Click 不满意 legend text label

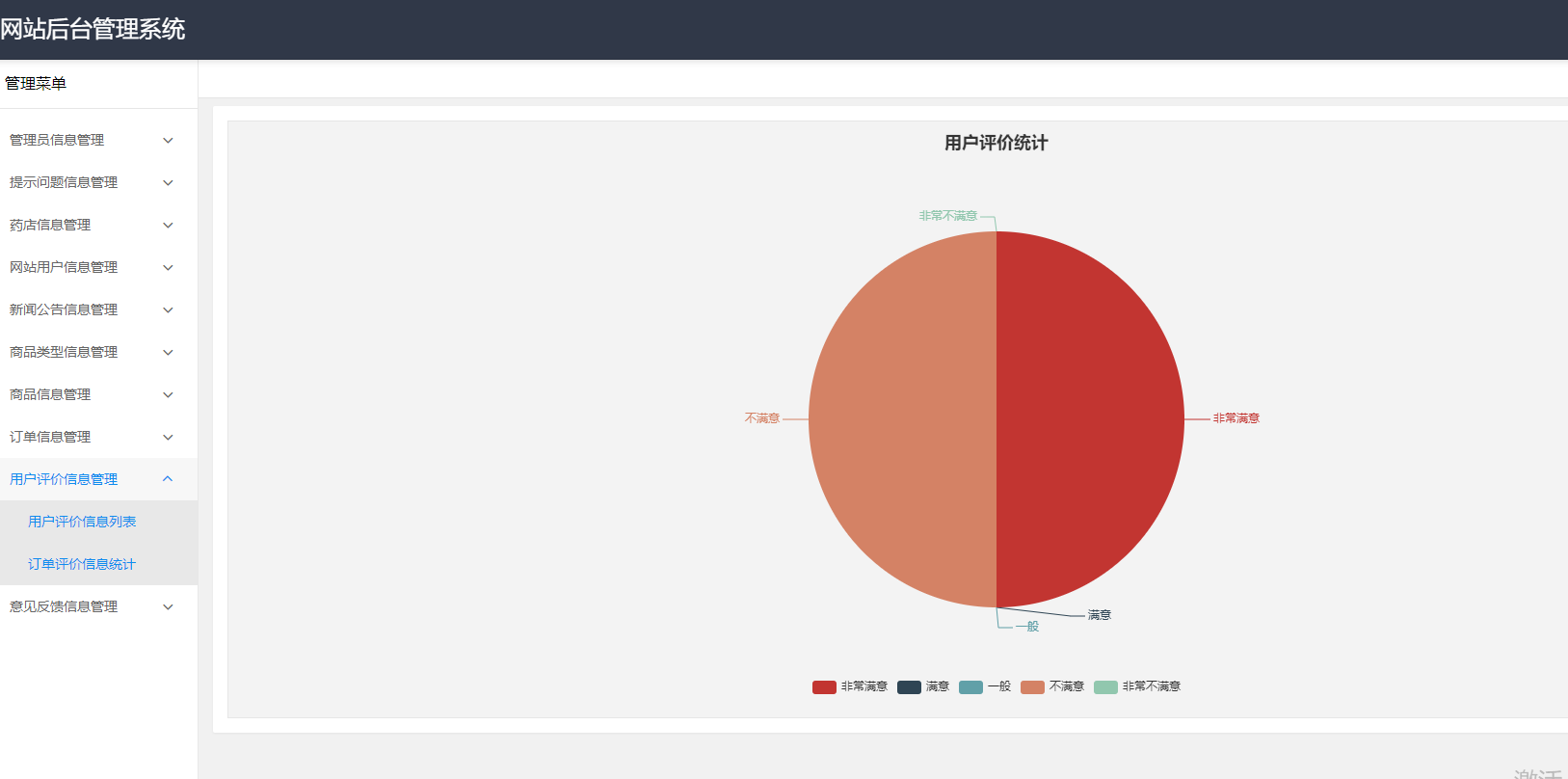click(1067, 686)
